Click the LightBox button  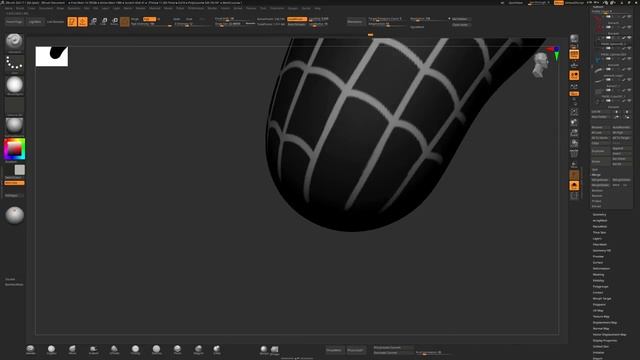point(35,22)
